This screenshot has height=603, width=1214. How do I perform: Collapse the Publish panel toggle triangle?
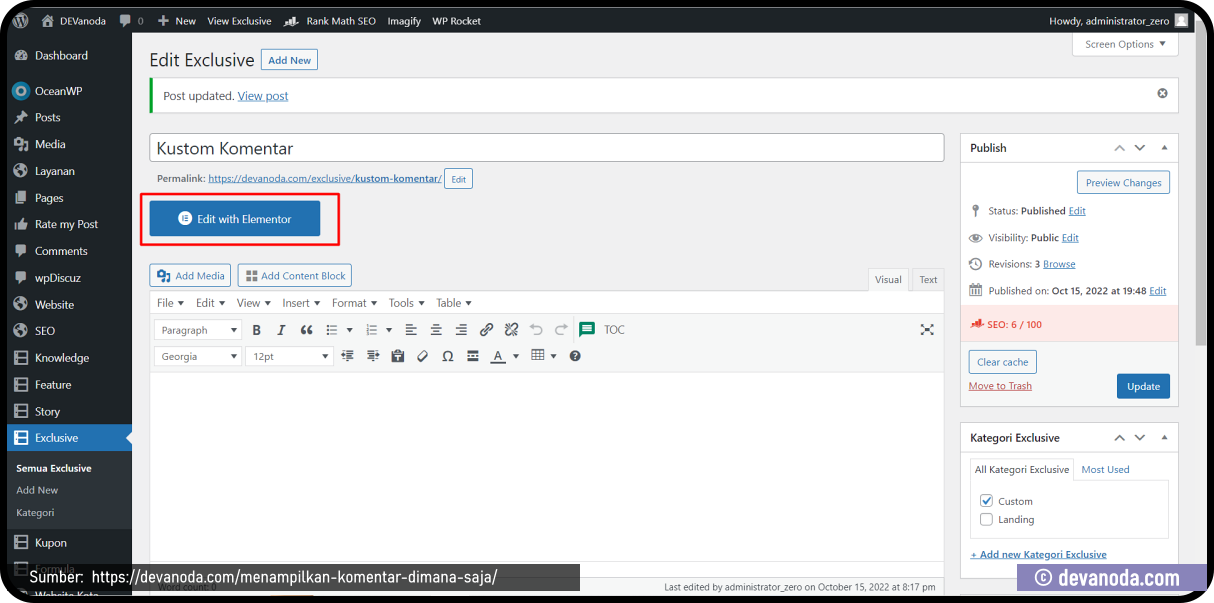[1164, 148]
